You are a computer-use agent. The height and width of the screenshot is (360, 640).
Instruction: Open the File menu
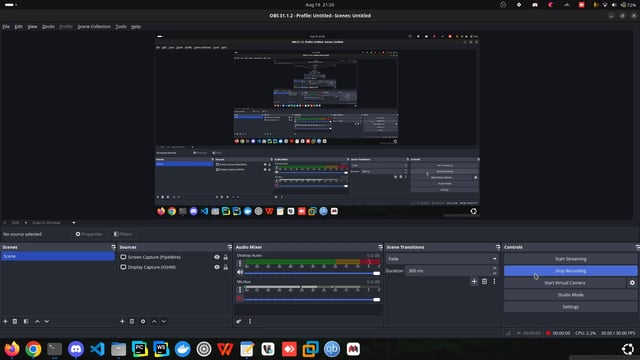[x=6, y=27]
